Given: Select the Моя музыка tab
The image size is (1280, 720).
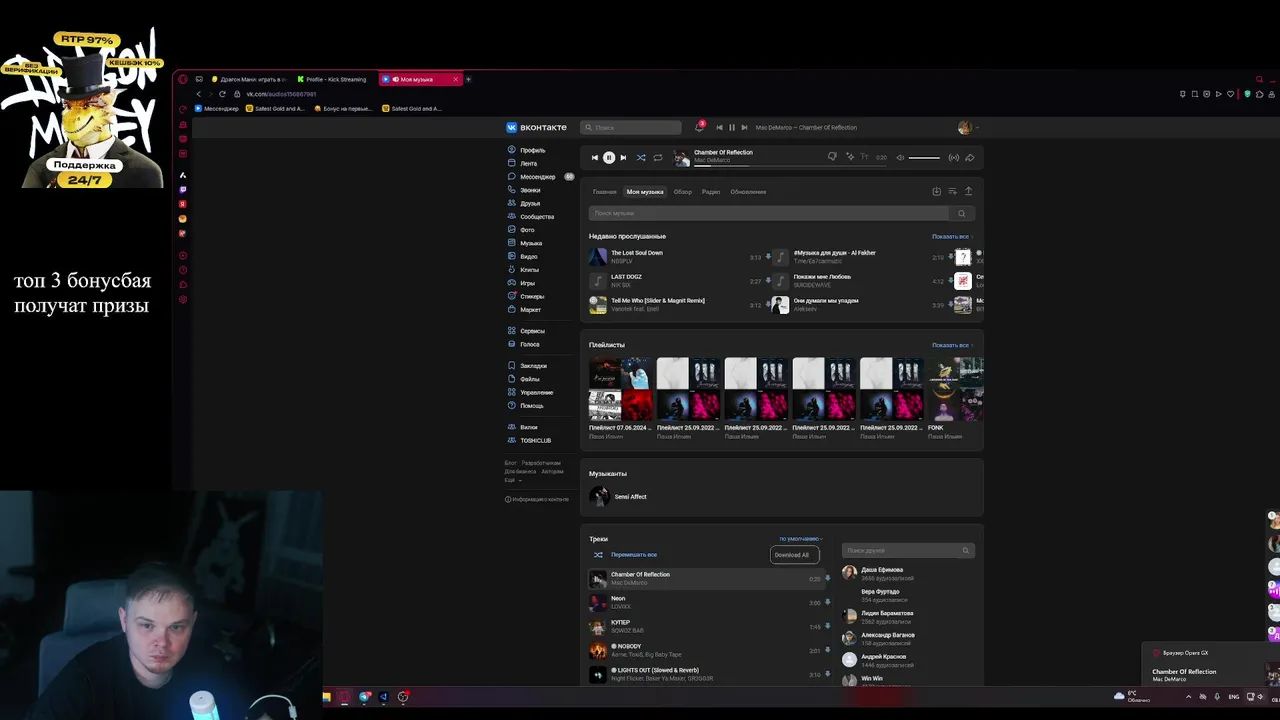Looking at the screenshot, I should [x=645, y=191].
